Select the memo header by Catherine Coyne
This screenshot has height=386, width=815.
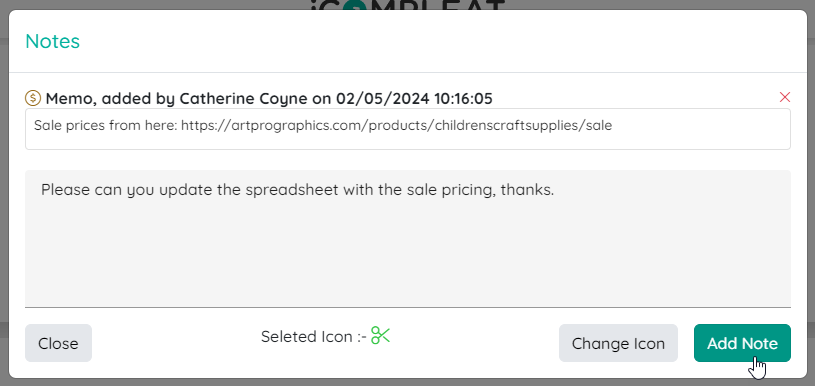(x=269, y=98)
